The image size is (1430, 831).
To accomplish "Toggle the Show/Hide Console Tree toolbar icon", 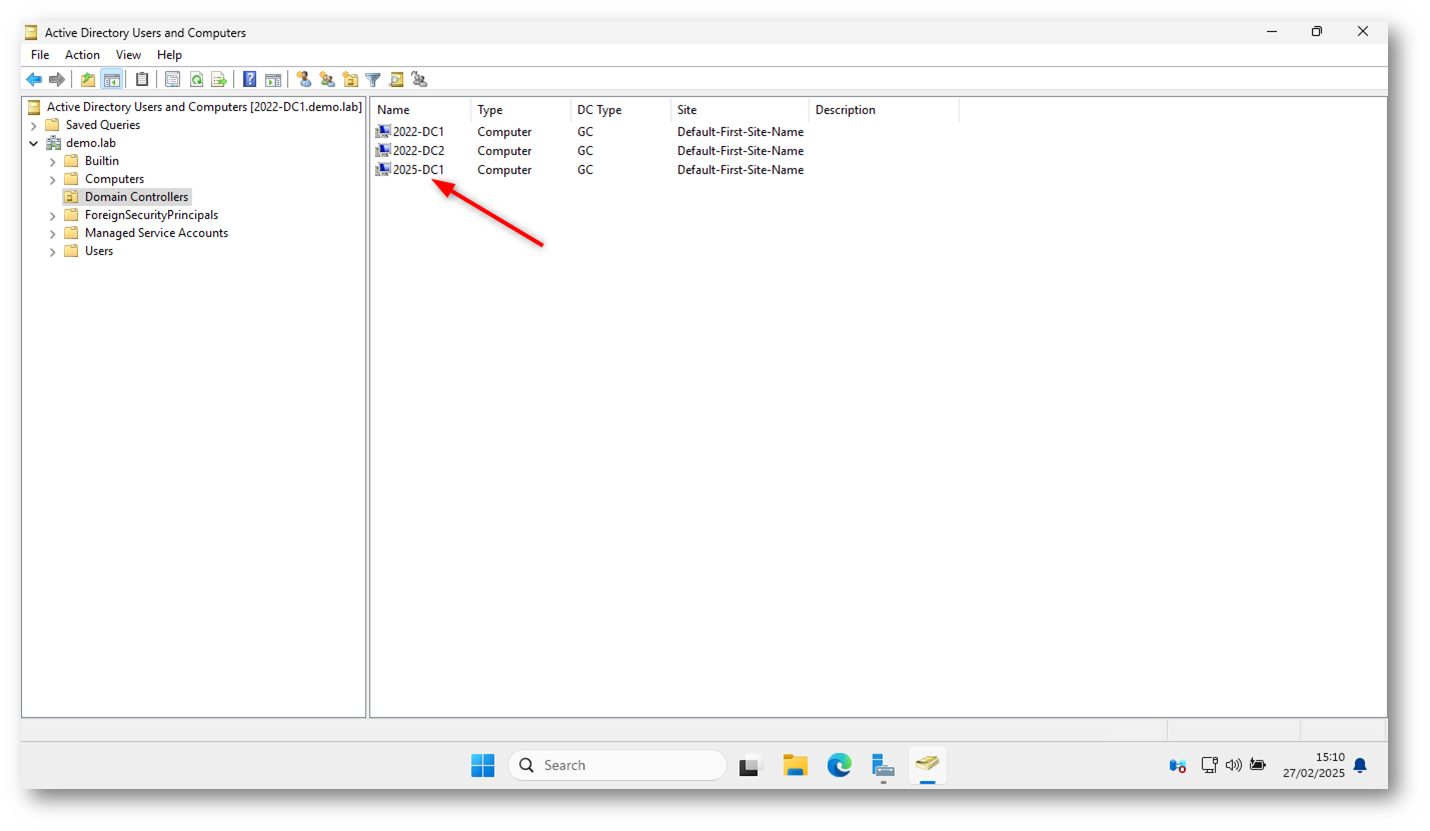I will click(x=111, y=79).
